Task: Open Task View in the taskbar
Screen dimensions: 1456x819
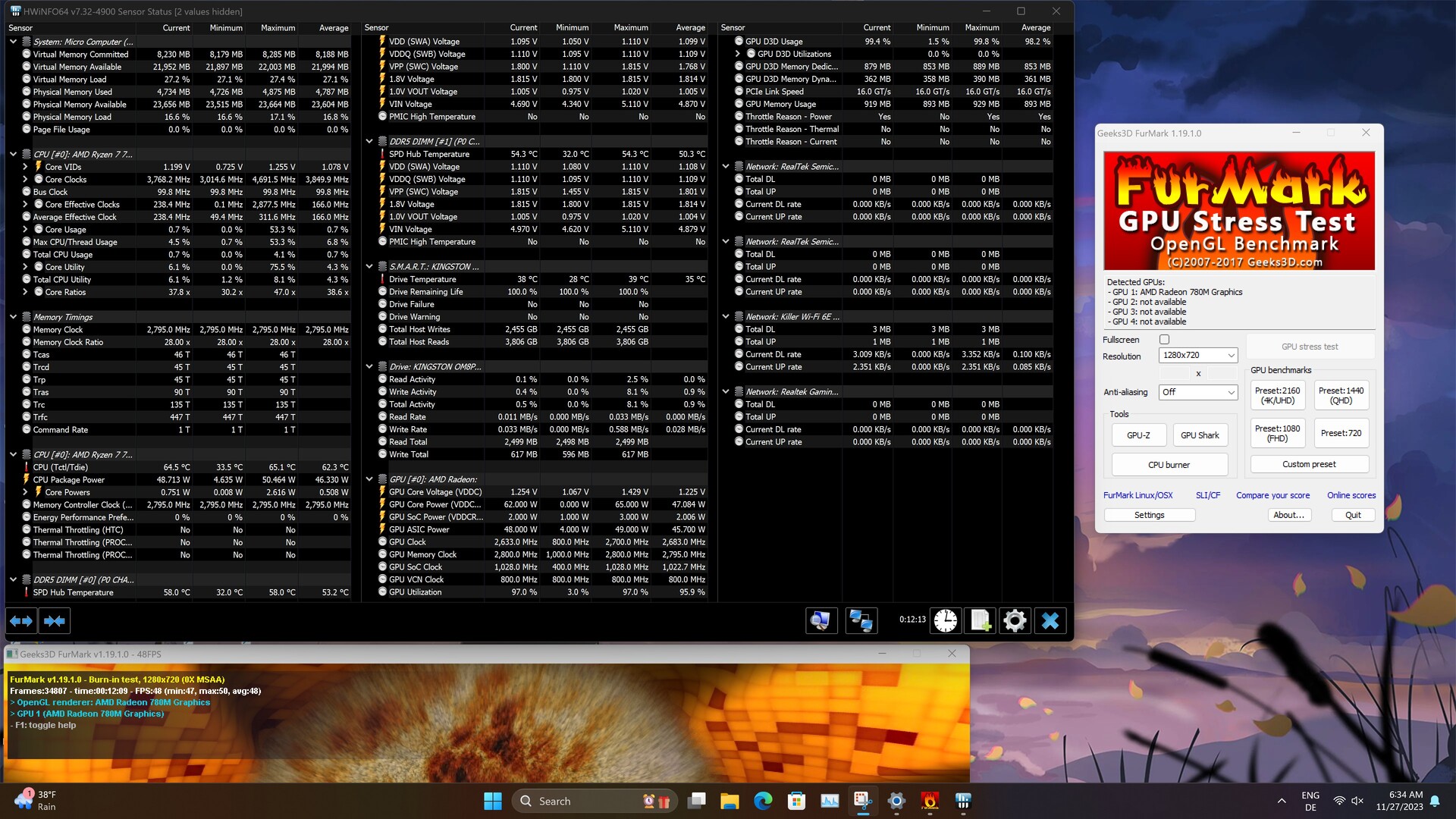Action: pos(696,801)
